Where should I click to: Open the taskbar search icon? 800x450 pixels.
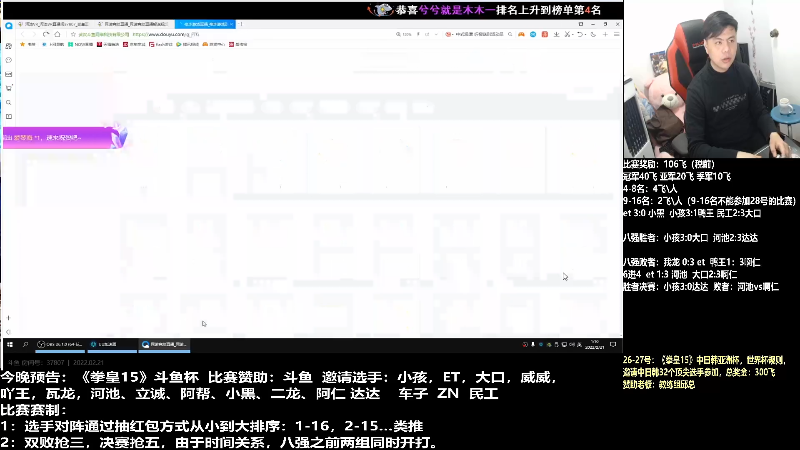pos(25,344)
